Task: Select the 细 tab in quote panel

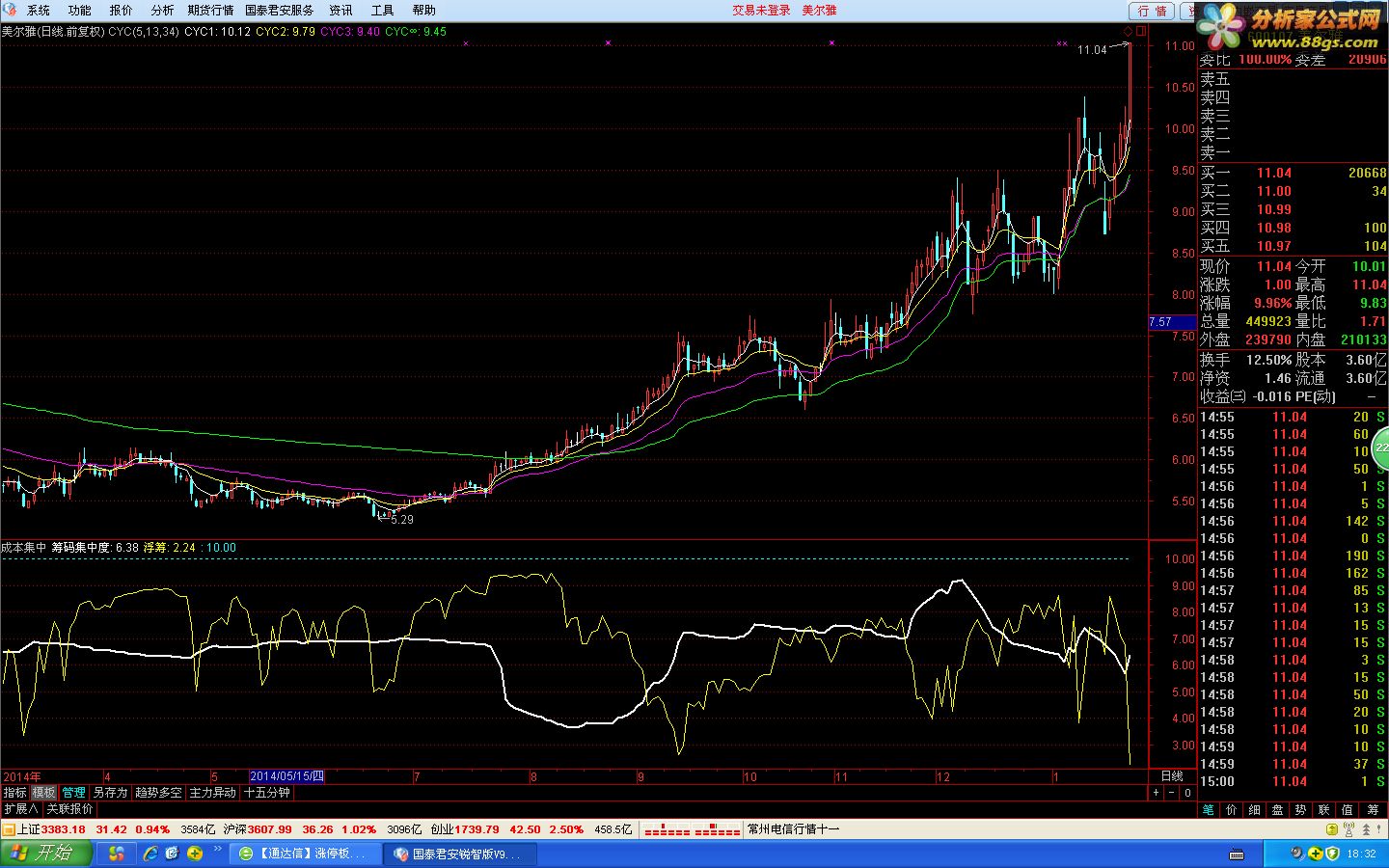Action: (x=1254, y=809)
